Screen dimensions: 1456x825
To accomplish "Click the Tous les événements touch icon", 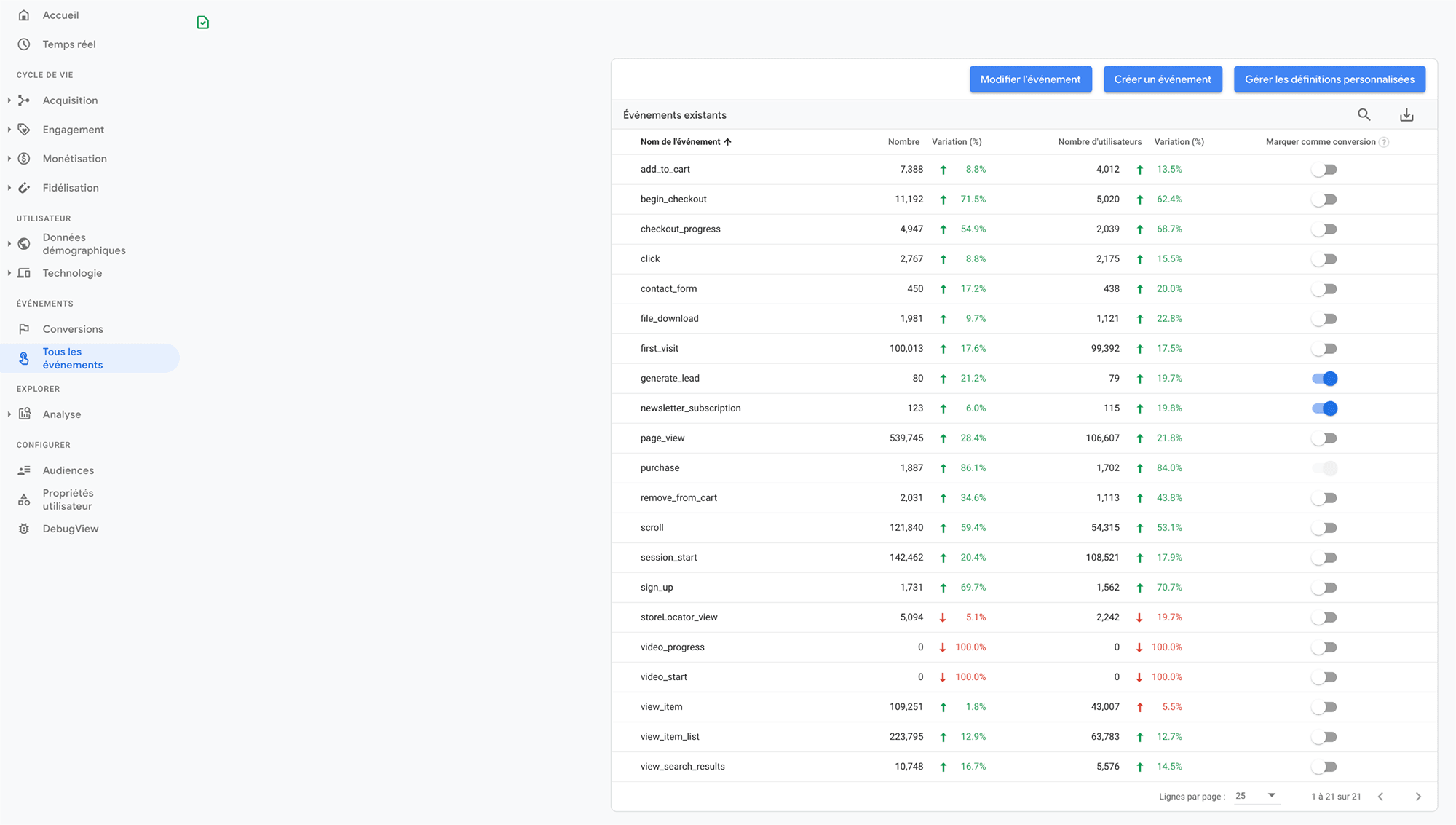I will [x=24, y=358].
